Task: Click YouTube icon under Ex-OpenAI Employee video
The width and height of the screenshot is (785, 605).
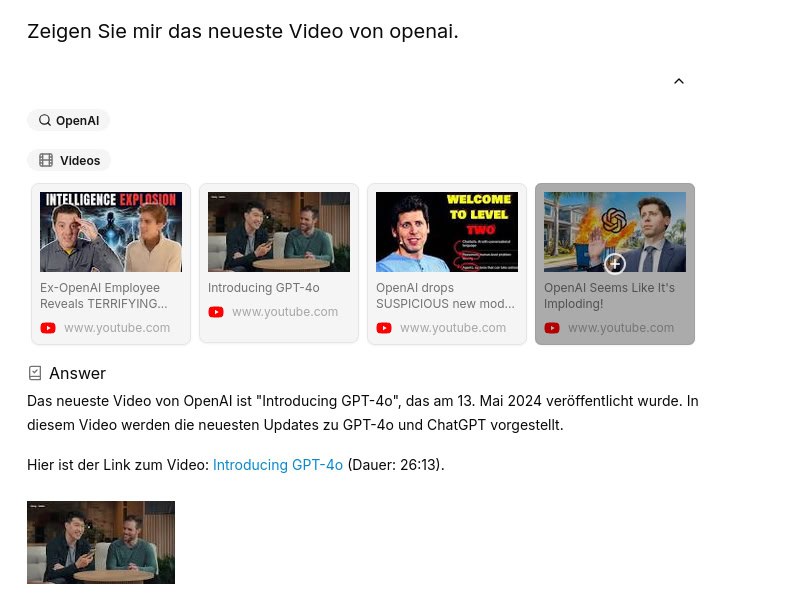Action: [x=48, y=328]
